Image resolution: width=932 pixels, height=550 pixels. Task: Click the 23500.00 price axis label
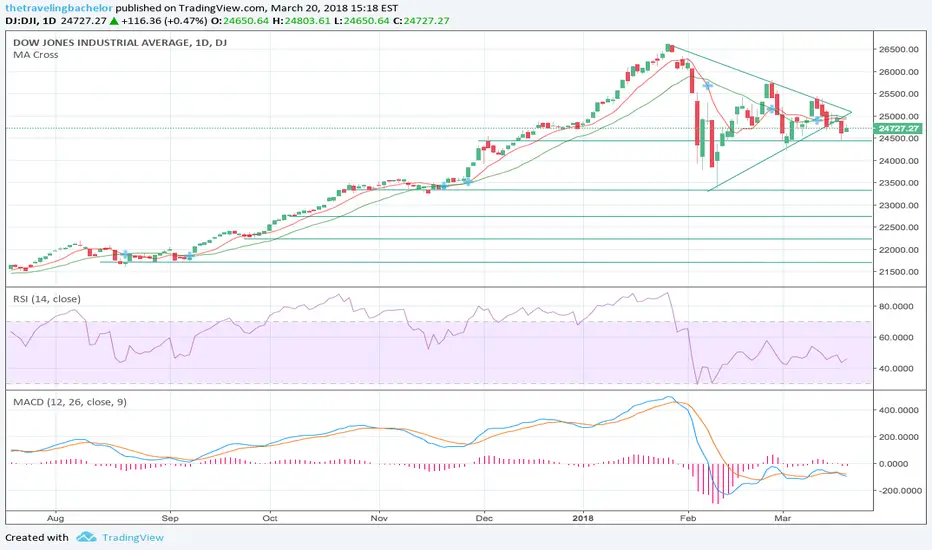(x=899, y=183)
